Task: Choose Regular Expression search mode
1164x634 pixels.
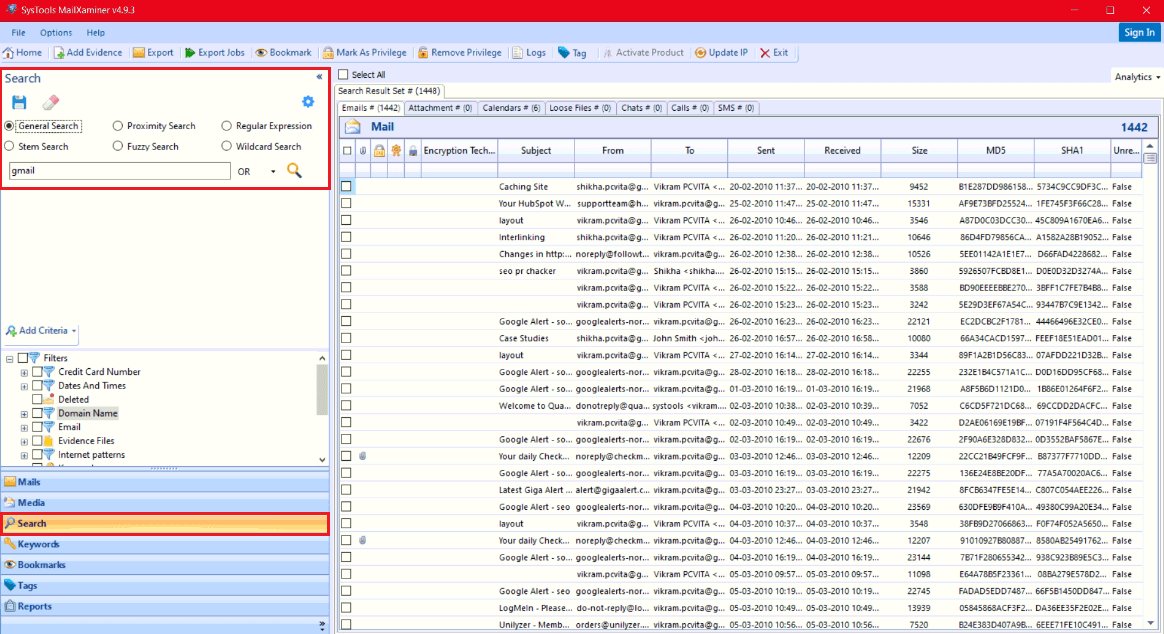Action: pos(226,126)
